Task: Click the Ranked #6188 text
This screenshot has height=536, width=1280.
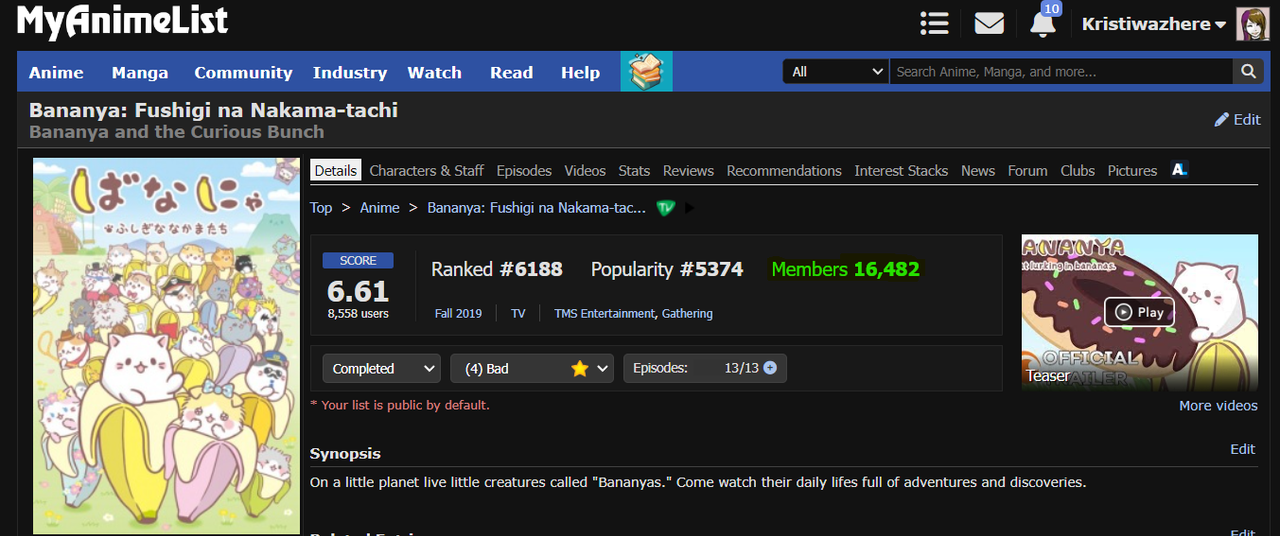Action: [497, 269]
